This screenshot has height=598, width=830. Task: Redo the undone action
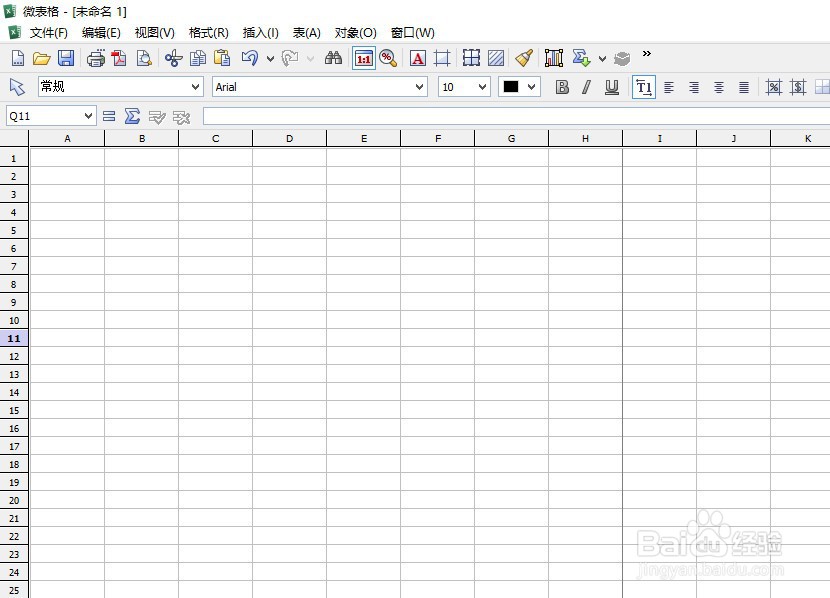(290, 58)
